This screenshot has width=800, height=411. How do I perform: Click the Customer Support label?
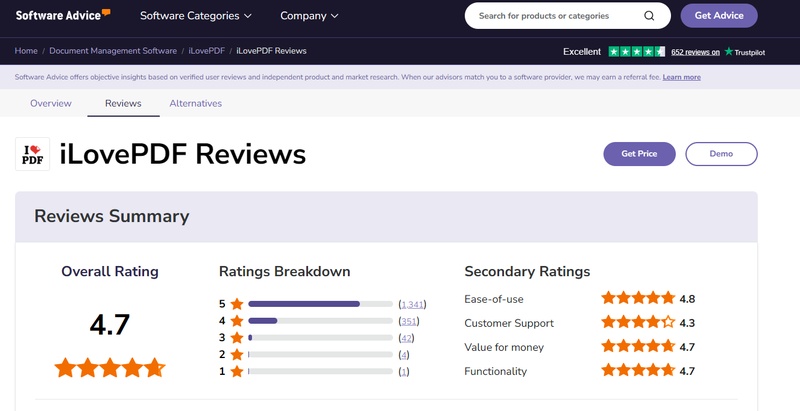pyautogui.click(x=509, y=323)
